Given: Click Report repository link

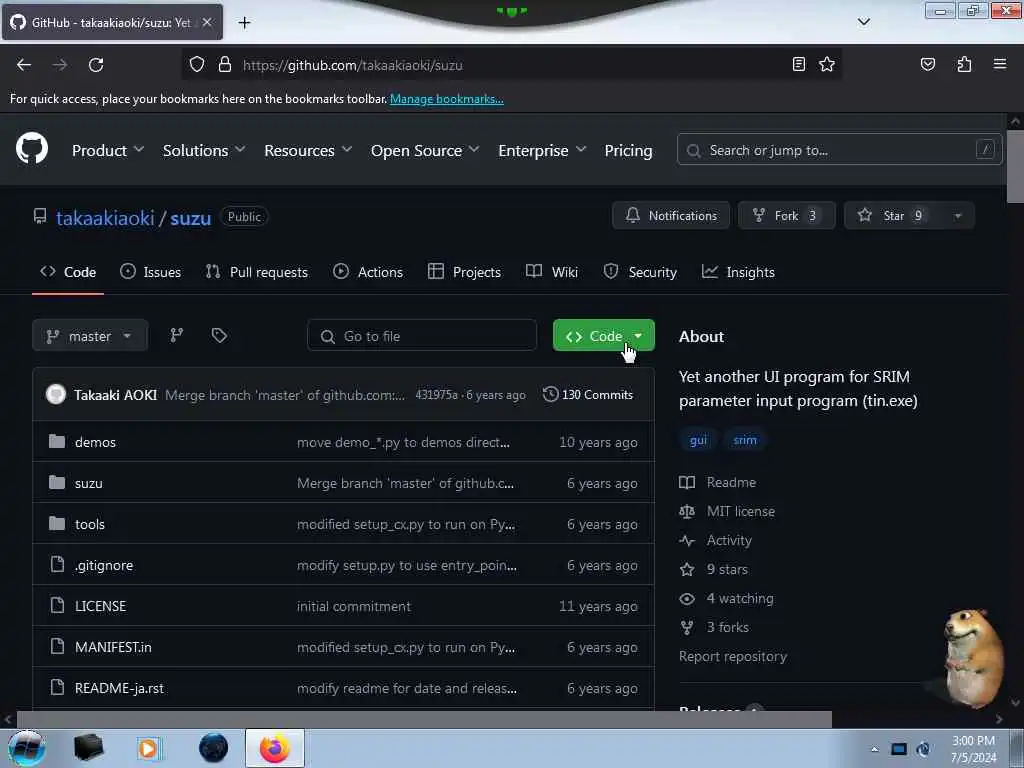Looking at the screenshot, I should pyautogui.click(x=733, y=656).
